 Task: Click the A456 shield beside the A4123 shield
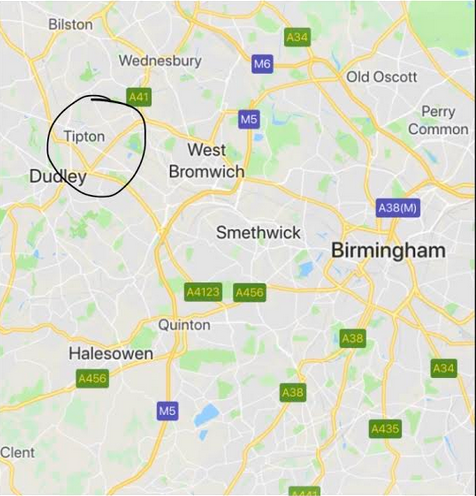[x=250, y=293]
